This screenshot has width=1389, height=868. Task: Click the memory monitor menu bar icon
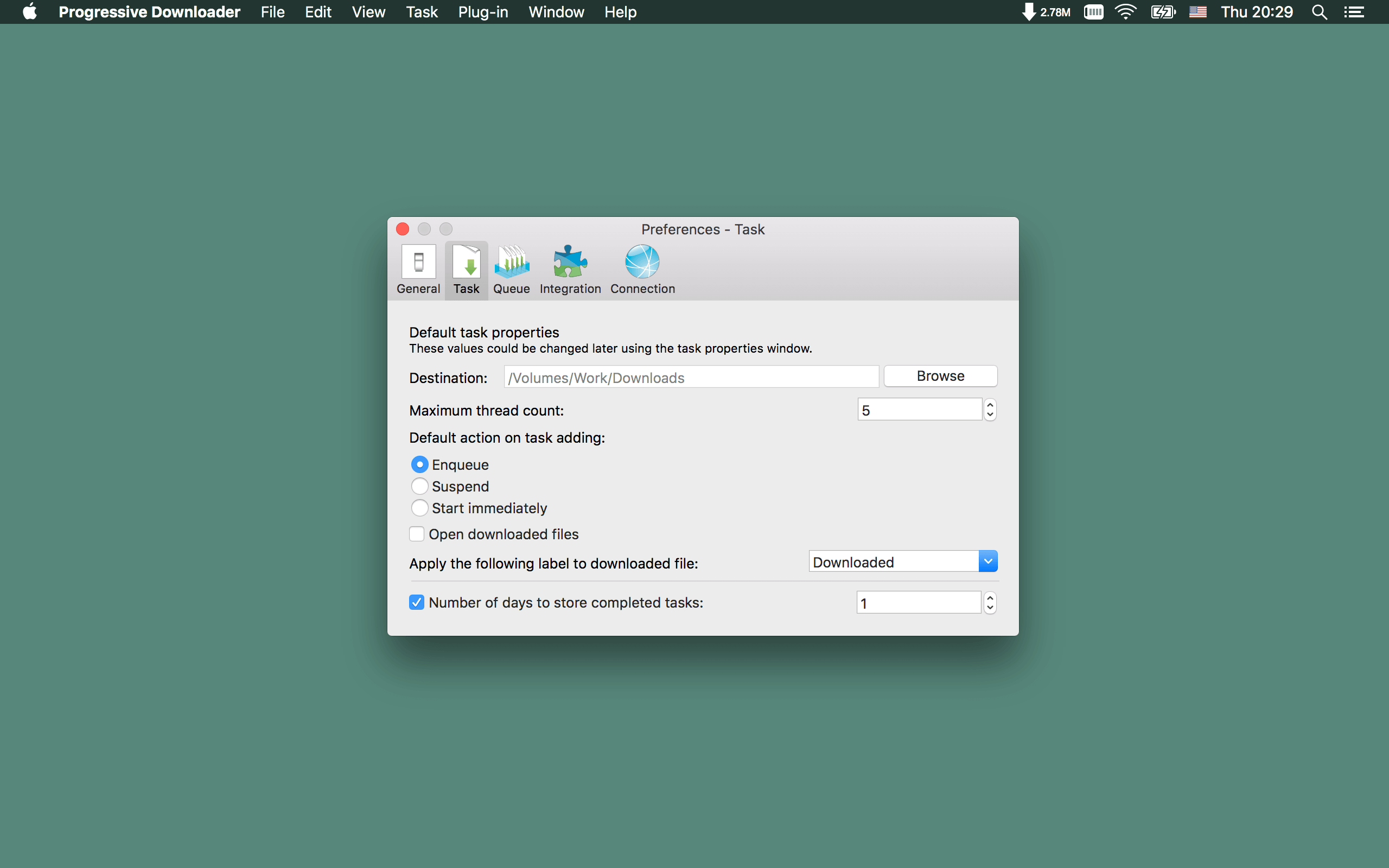coord(1093,12)
